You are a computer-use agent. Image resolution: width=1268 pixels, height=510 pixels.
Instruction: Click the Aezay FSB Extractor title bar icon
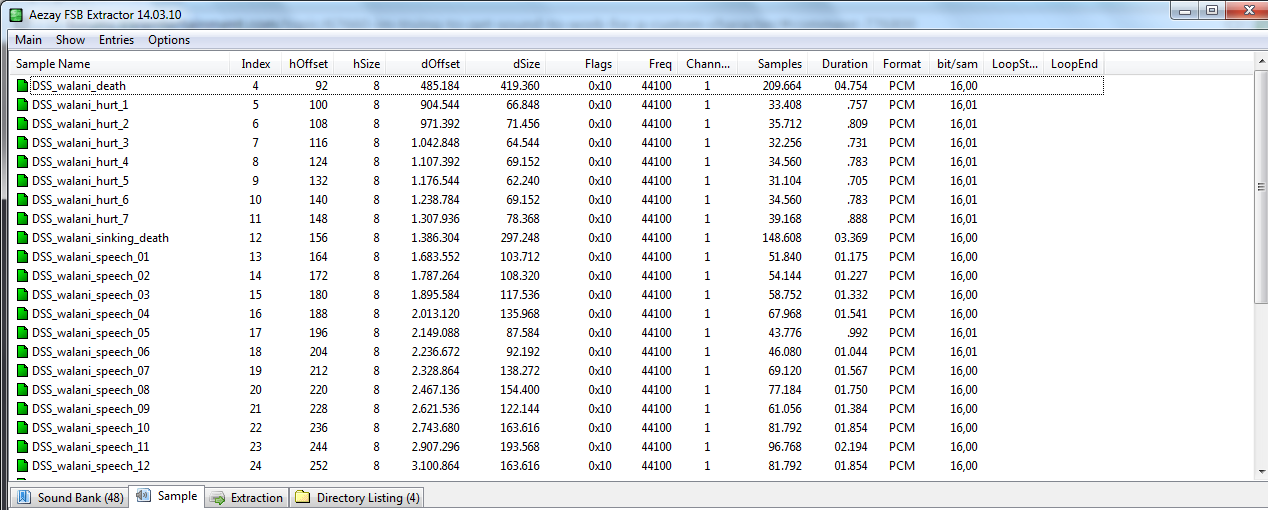pos(16,14)
